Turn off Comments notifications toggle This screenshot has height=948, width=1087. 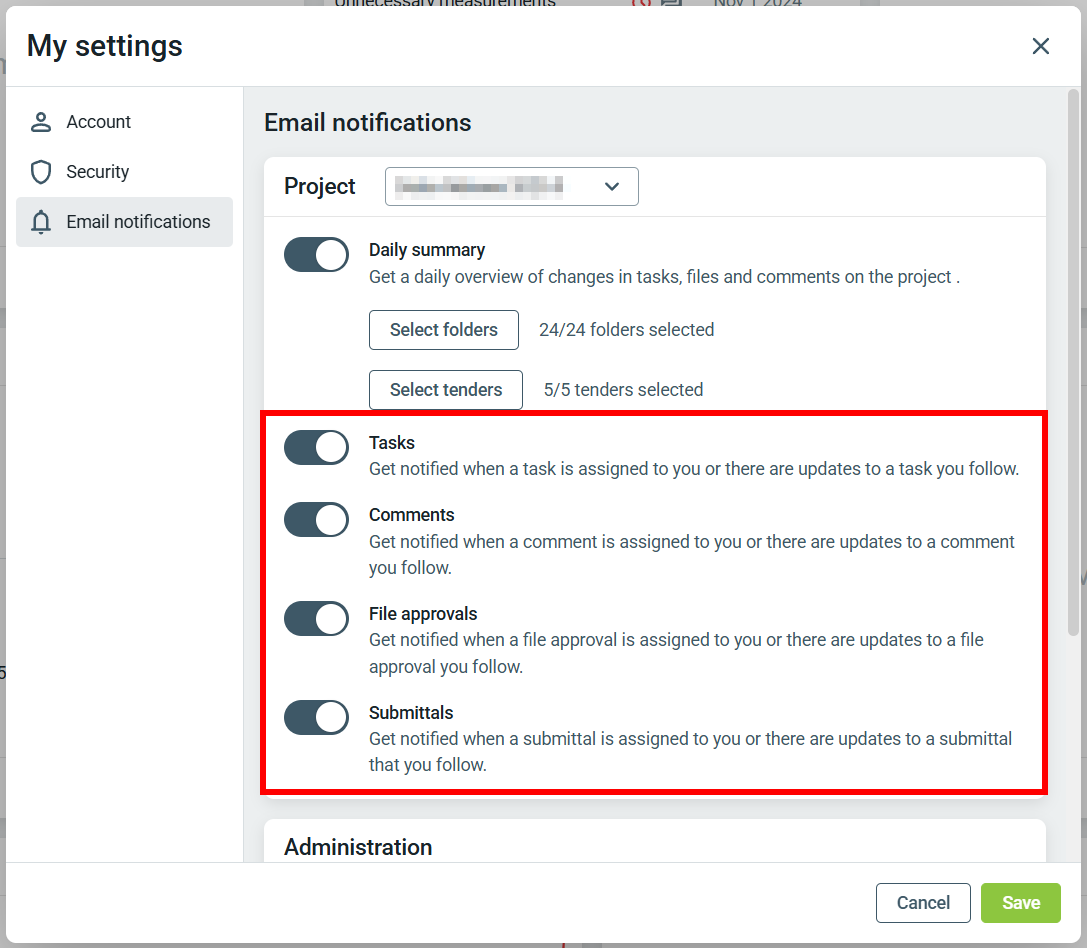click(x=316, y=520)
